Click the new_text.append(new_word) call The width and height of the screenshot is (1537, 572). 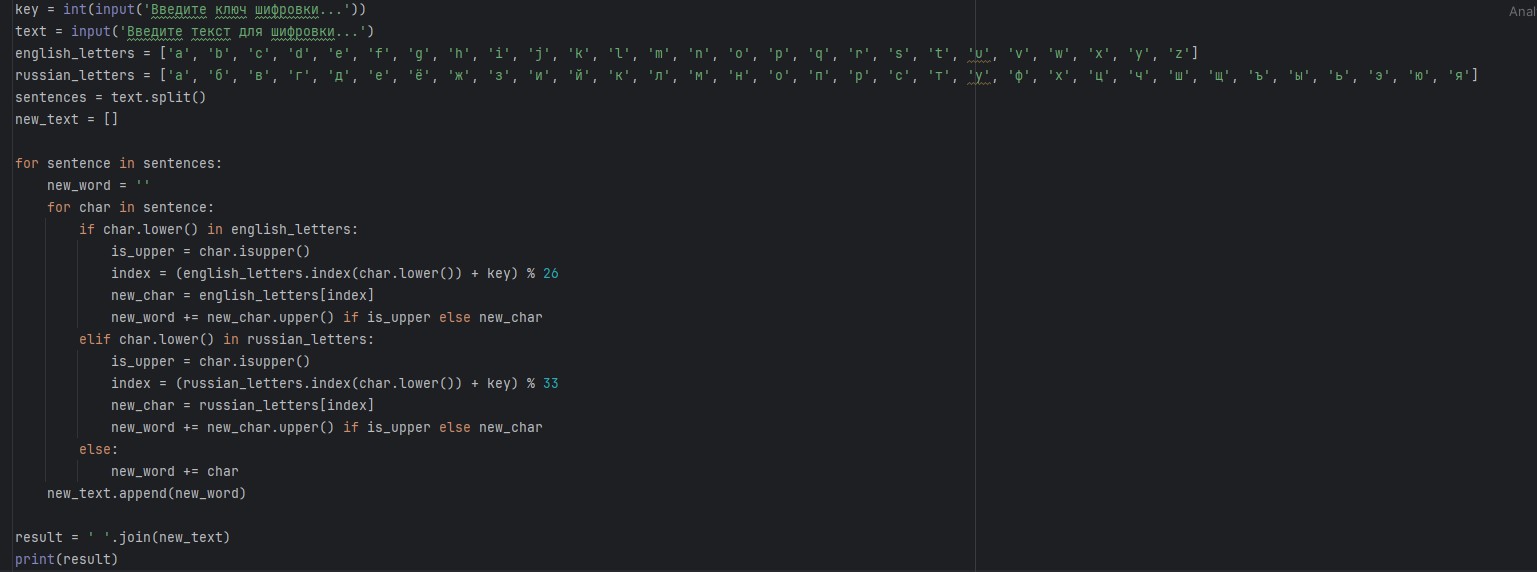pos(146,493)
